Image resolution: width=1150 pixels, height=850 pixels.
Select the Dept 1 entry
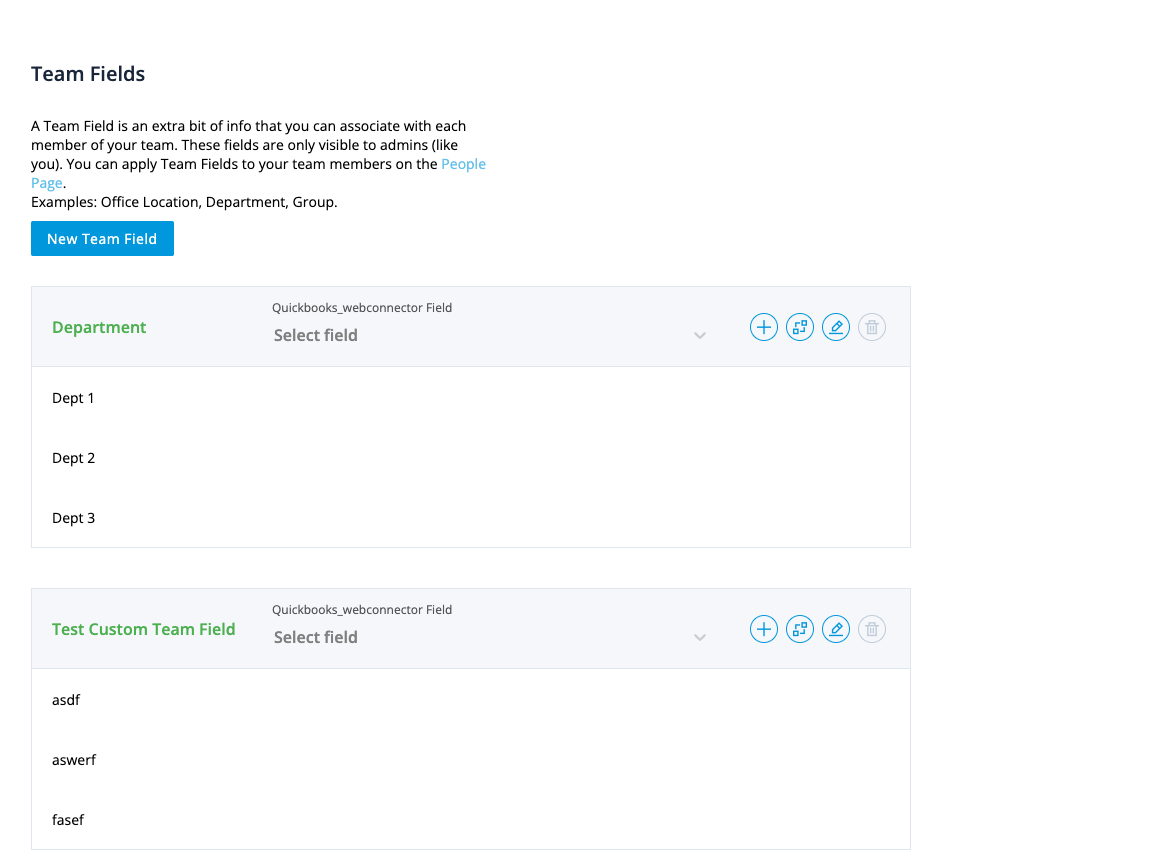point(73,398)
